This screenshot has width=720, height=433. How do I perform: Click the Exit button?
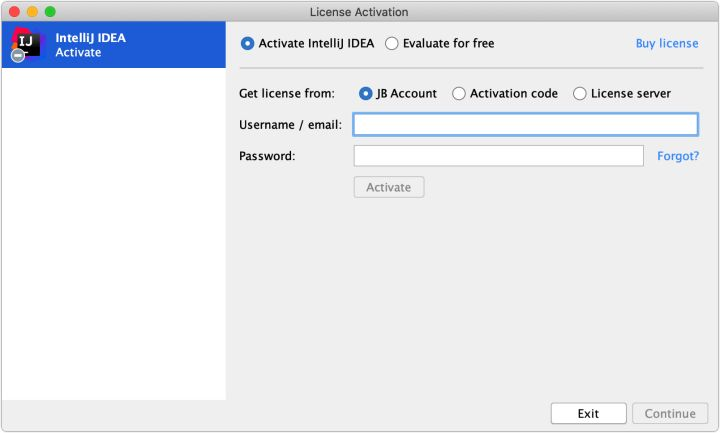click(x=588, y=414)
